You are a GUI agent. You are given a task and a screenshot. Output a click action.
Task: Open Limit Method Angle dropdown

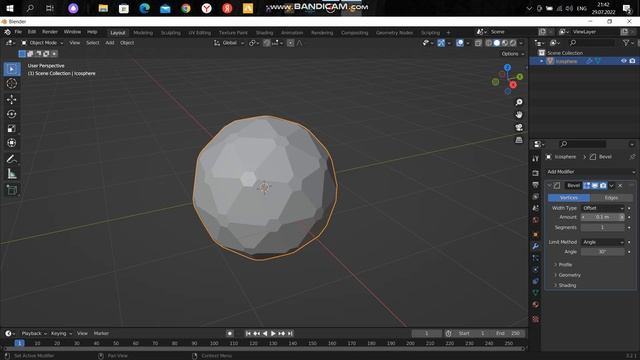click(x=602, y=242)
